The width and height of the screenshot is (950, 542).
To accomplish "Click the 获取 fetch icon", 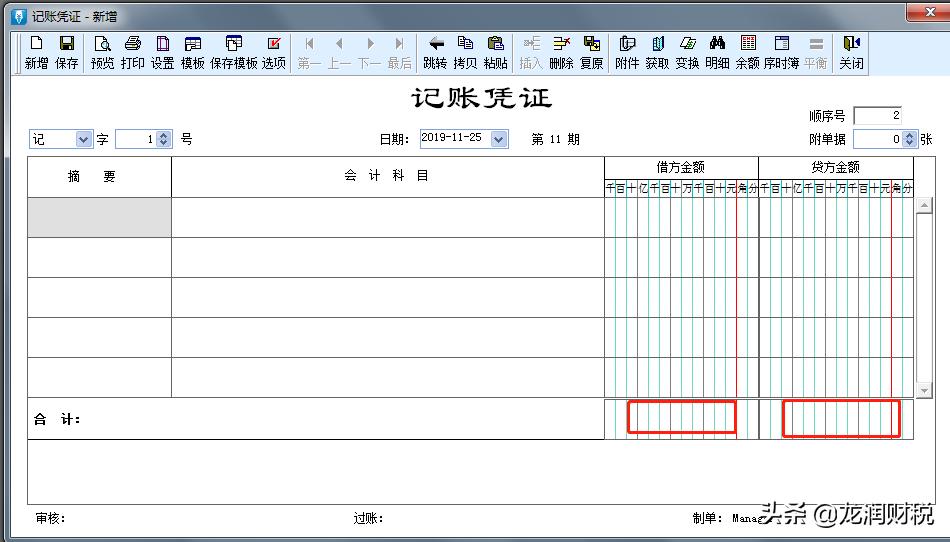I will pos(657,52).
